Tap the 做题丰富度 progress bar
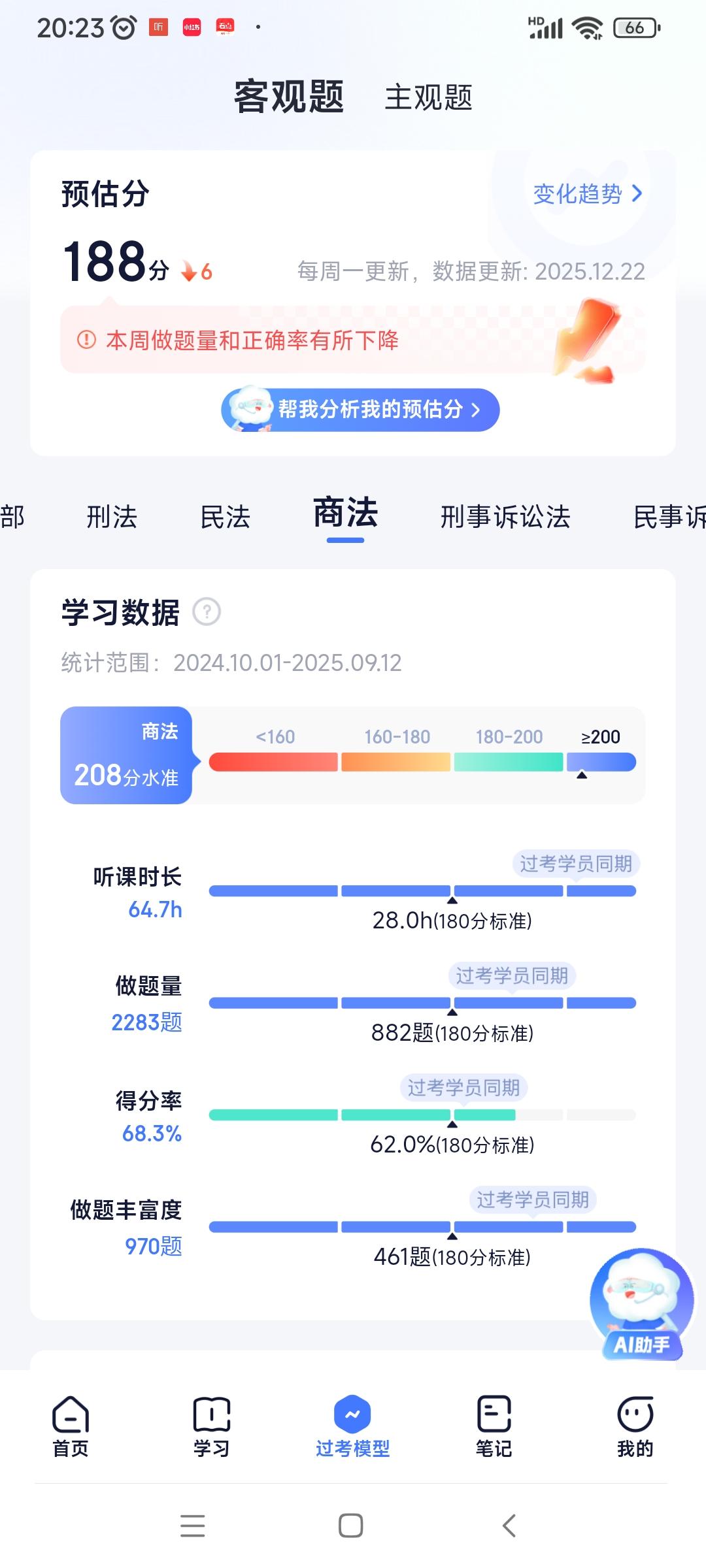The image size is (706, 1568). (x=422, y=1227)
